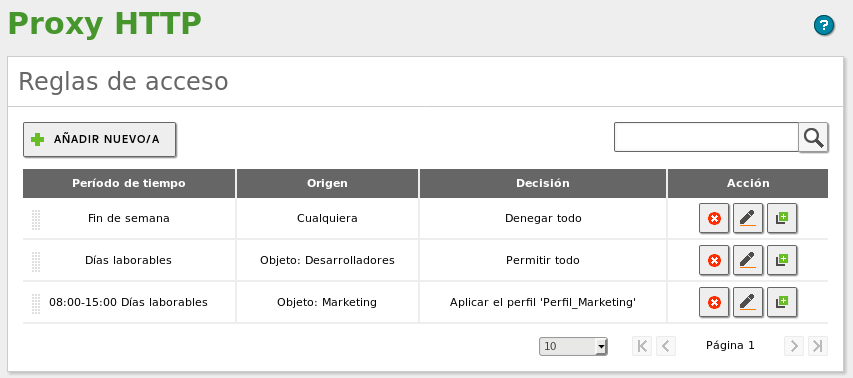853x378 pixels.
Task: Delete the Marketing rule
Action: 714,302
